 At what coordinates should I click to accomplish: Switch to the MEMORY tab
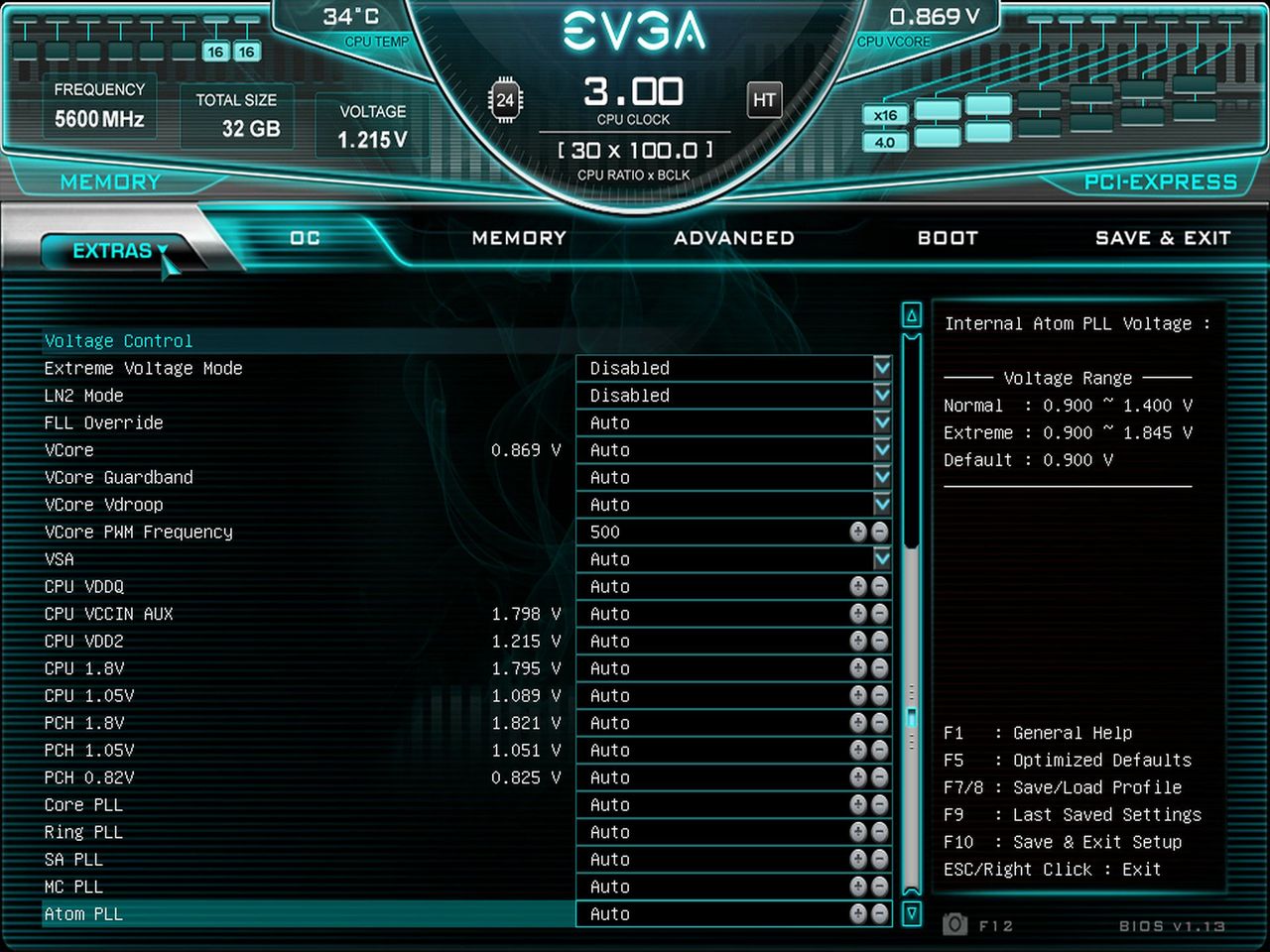coord(519,238)
